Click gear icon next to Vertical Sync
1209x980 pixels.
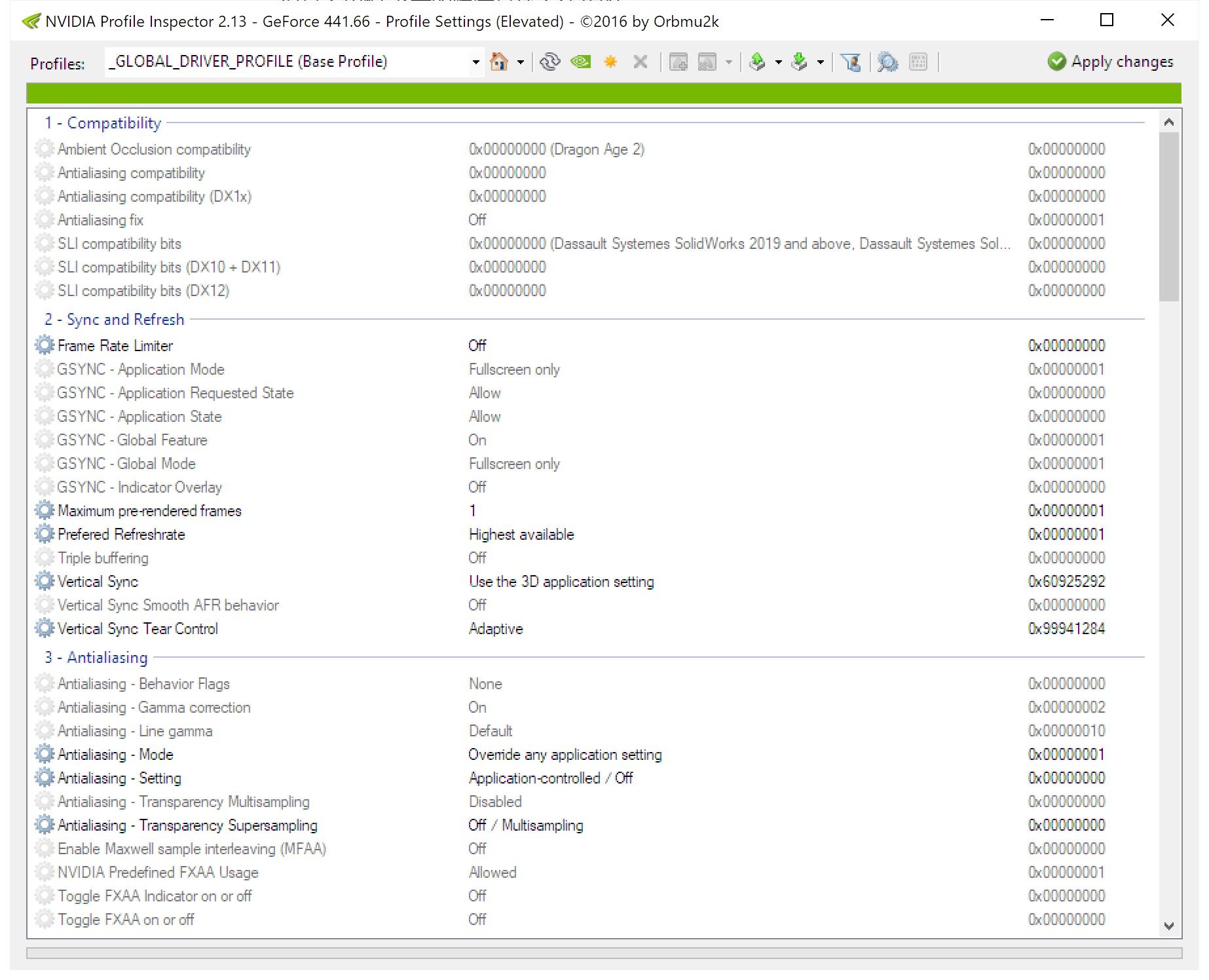point(45,580)
